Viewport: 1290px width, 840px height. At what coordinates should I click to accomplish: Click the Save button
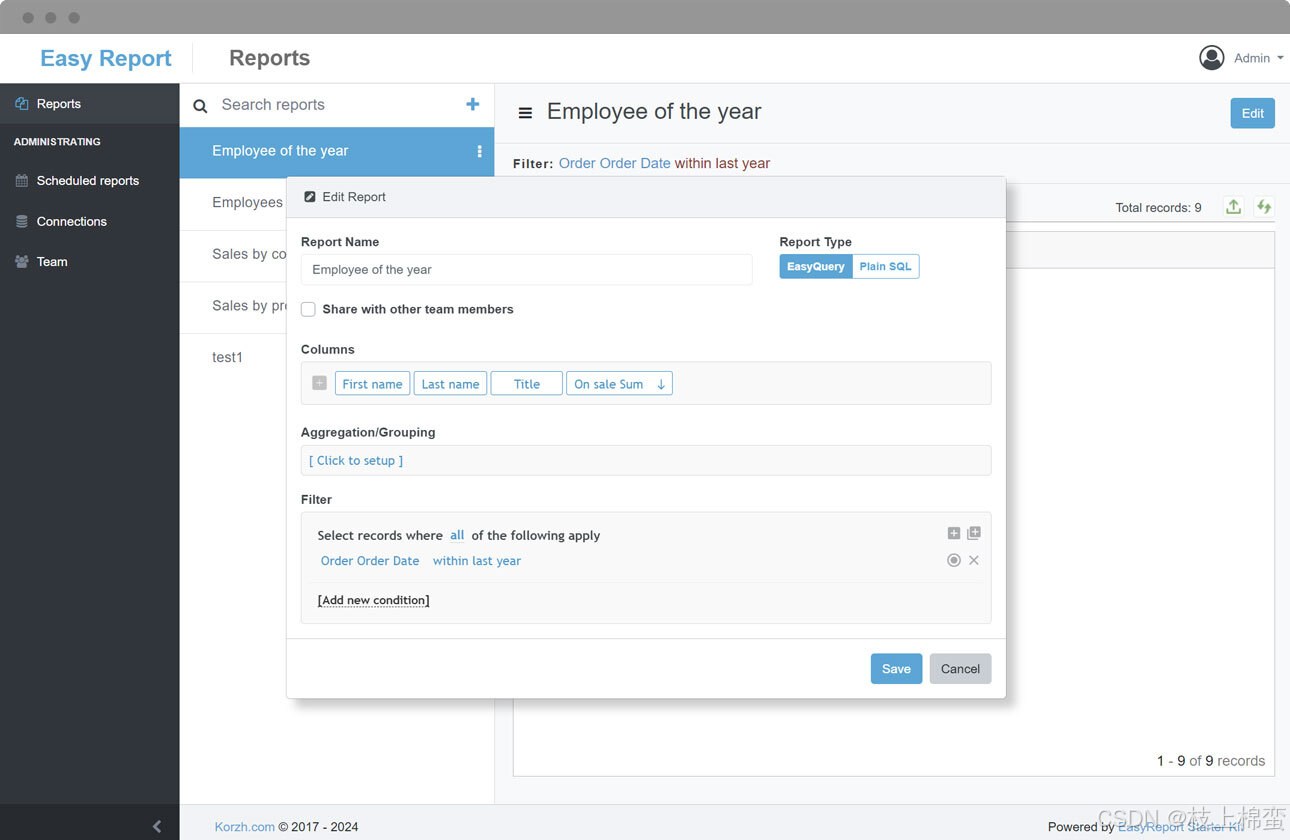[896, 669]
